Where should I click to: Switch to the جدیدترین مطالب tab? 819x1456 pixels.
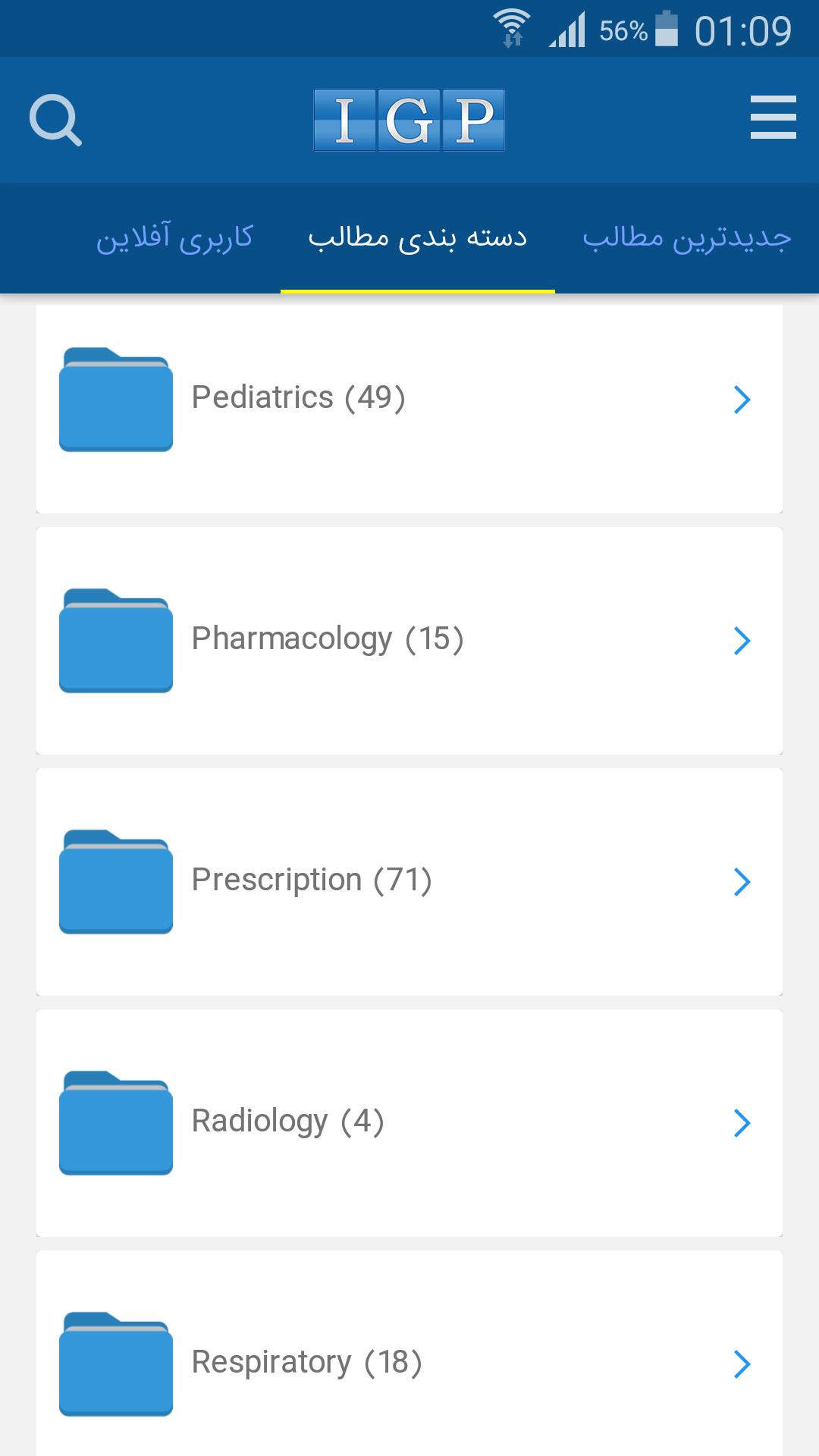point(686,237)
